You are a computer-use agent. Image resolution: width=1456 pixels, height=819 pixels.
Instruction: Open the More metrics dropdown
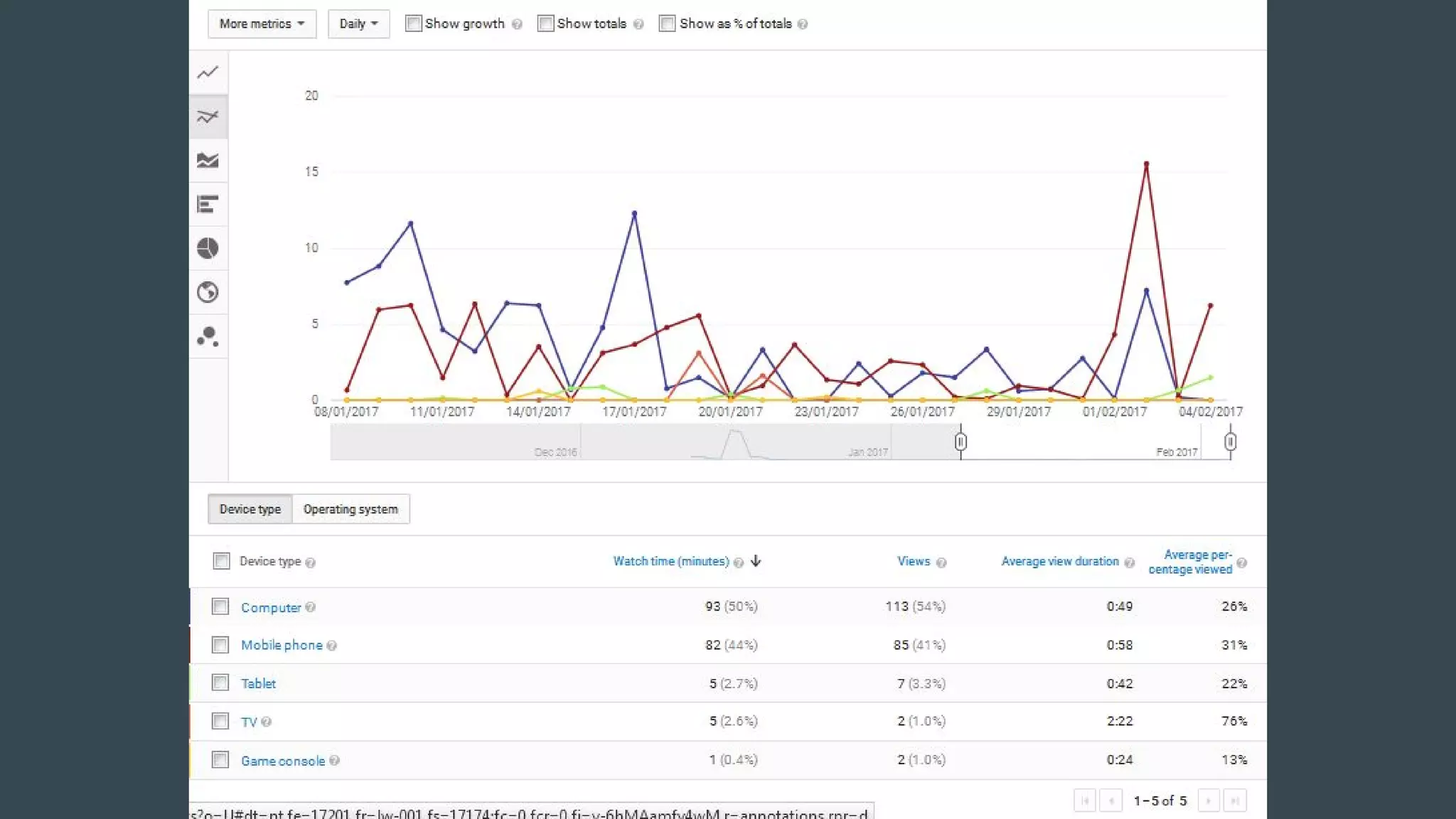(262, 23)
